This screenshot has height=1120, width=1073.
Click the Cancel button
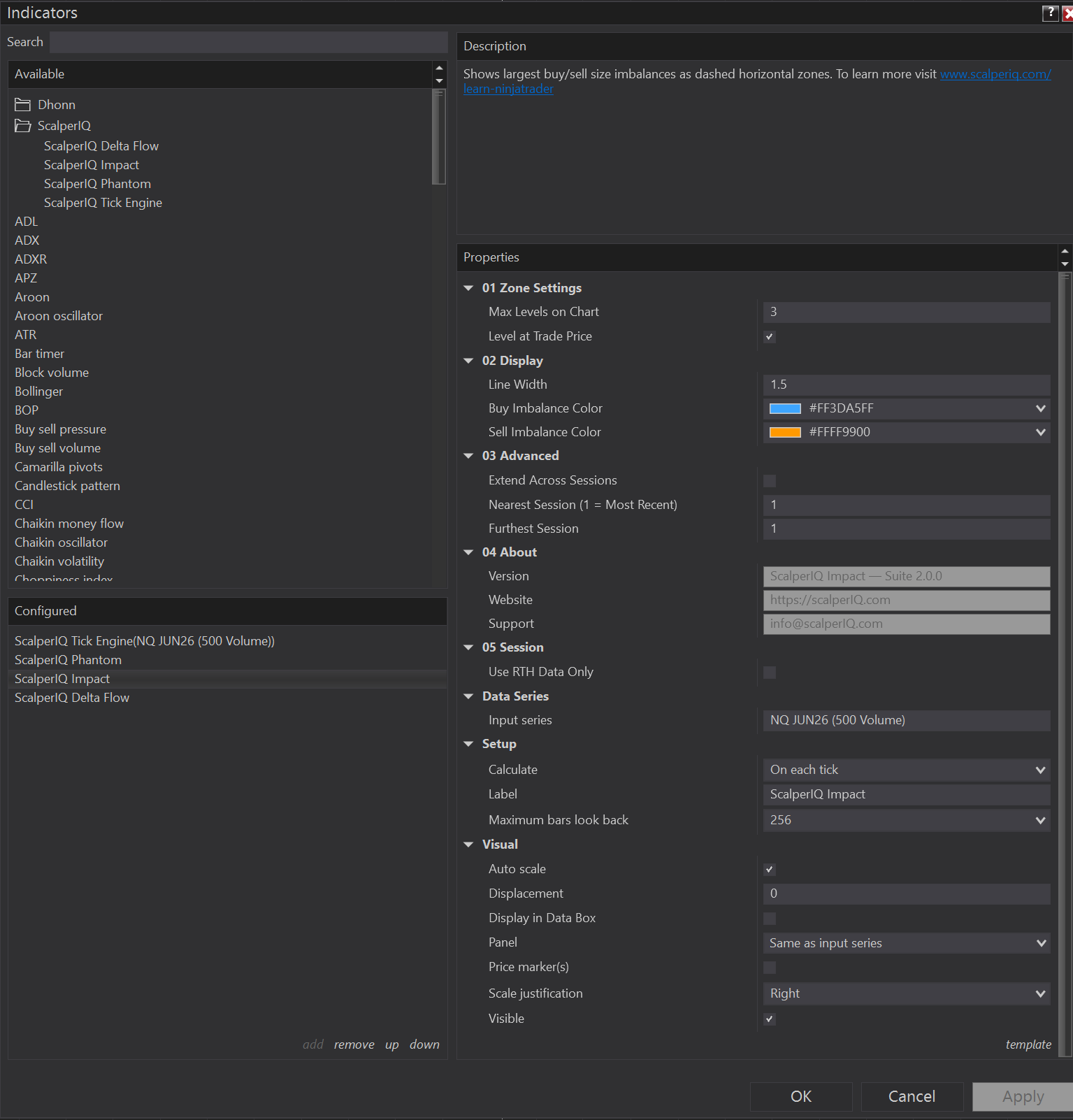coord(912,1096)
